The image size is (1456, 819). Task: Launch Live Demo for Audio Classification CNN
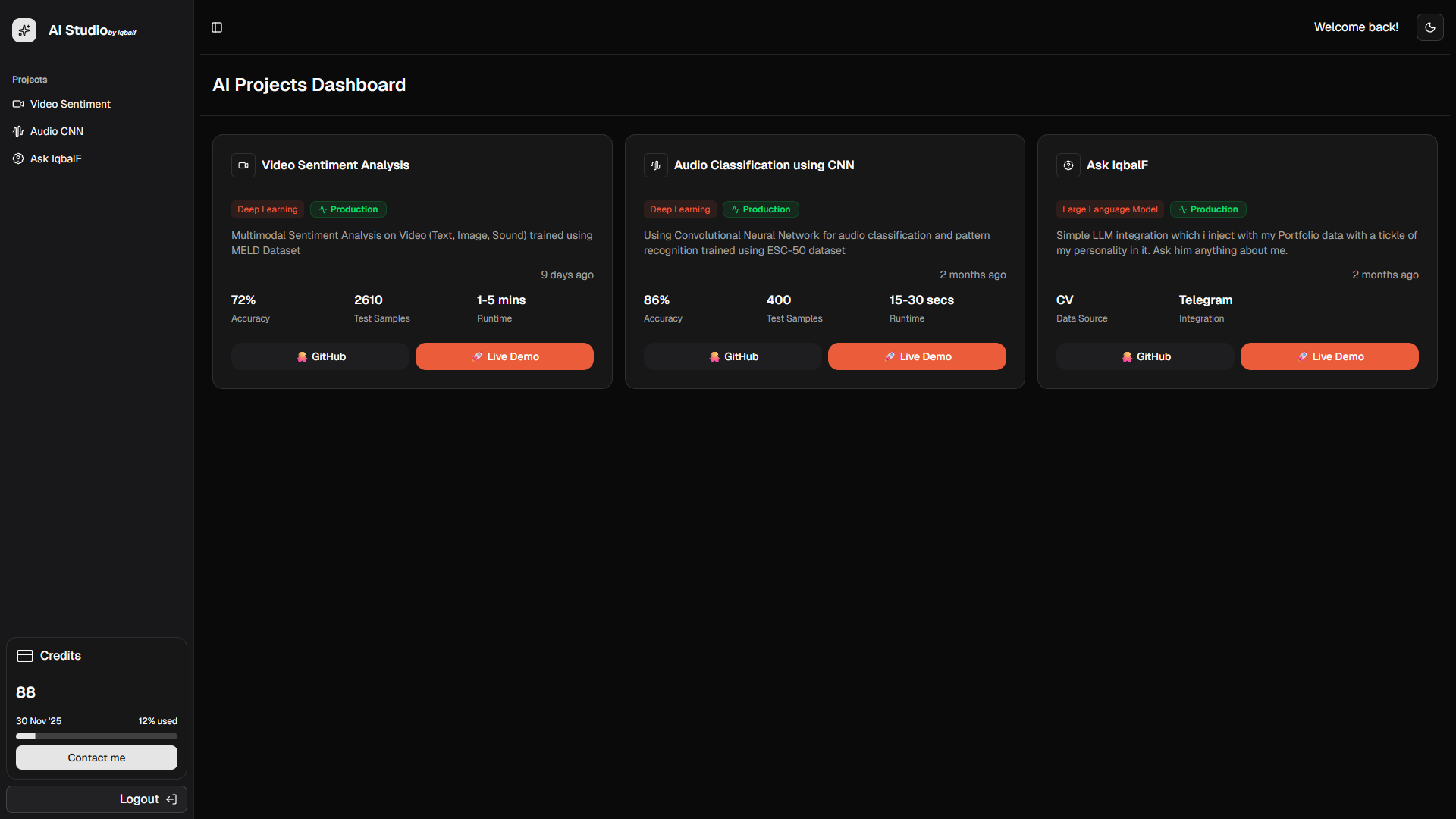(917, 356)
